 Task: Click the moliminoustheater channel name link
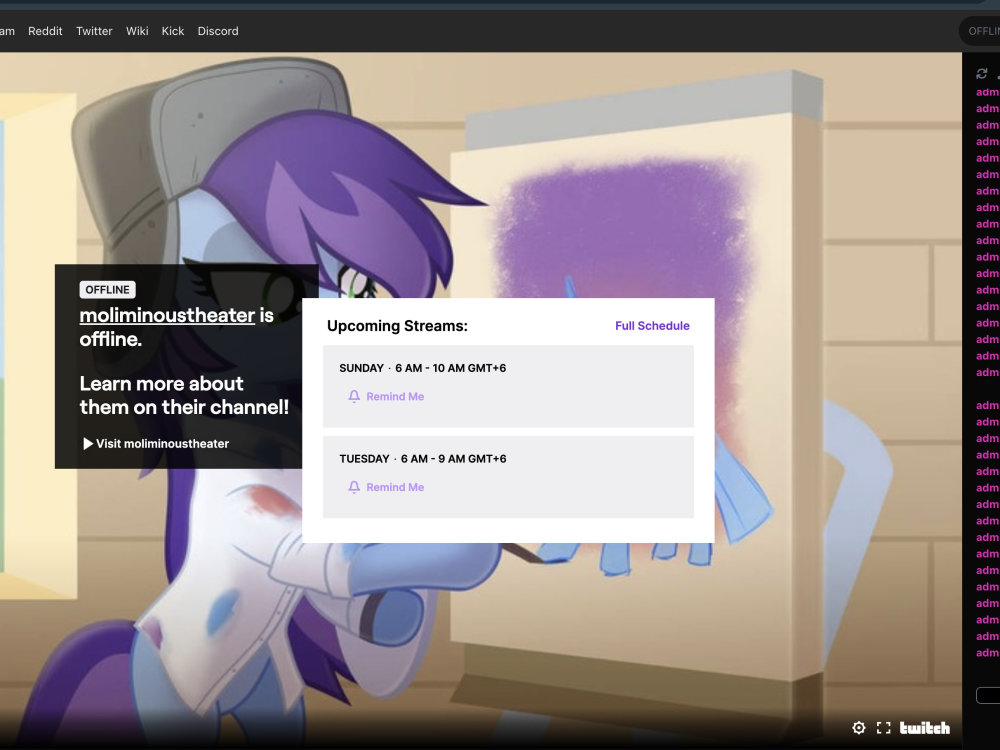click(167, 315)
